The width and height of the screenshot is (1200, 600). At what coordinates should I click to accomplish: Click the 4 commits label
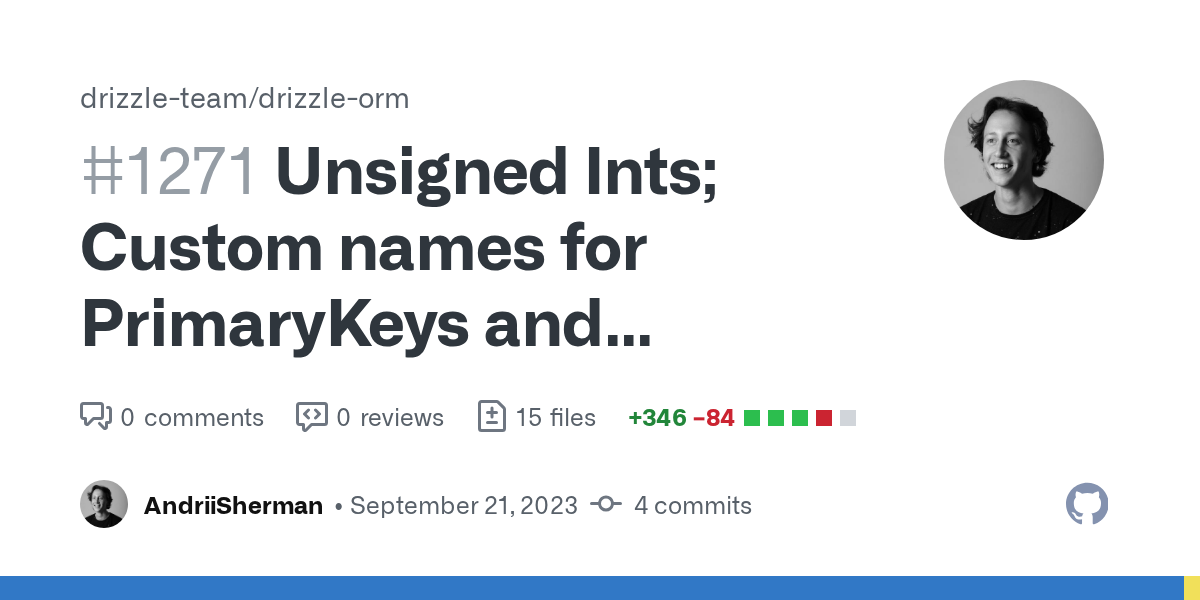(692, 506)
